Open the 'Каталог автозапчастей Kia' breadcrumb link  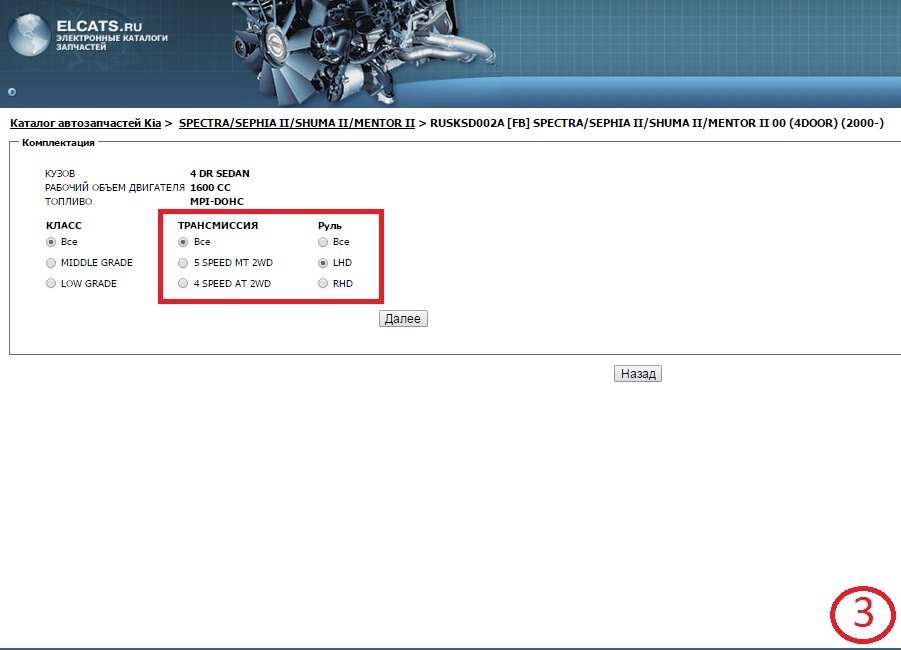click(86, 123)
